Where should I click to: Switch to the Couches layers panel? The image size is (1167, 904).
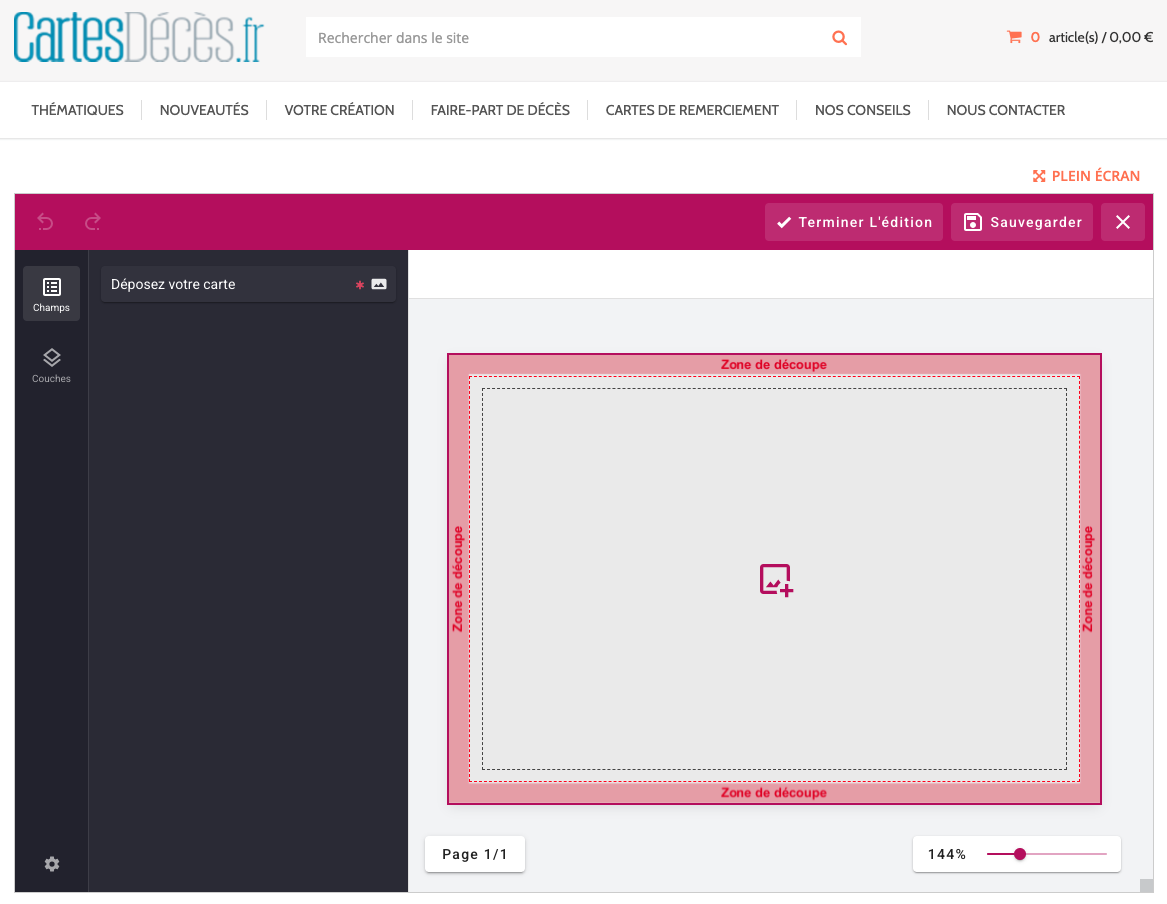coord(51,365)
